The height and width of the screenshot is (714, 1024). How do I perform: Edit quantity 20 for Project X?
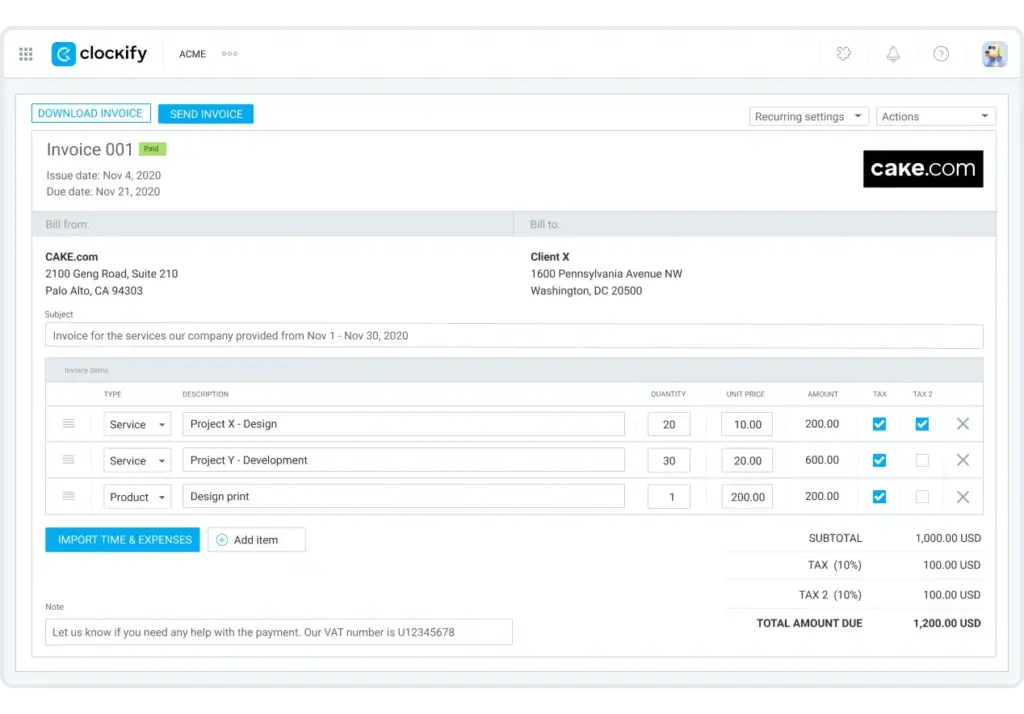669,425
